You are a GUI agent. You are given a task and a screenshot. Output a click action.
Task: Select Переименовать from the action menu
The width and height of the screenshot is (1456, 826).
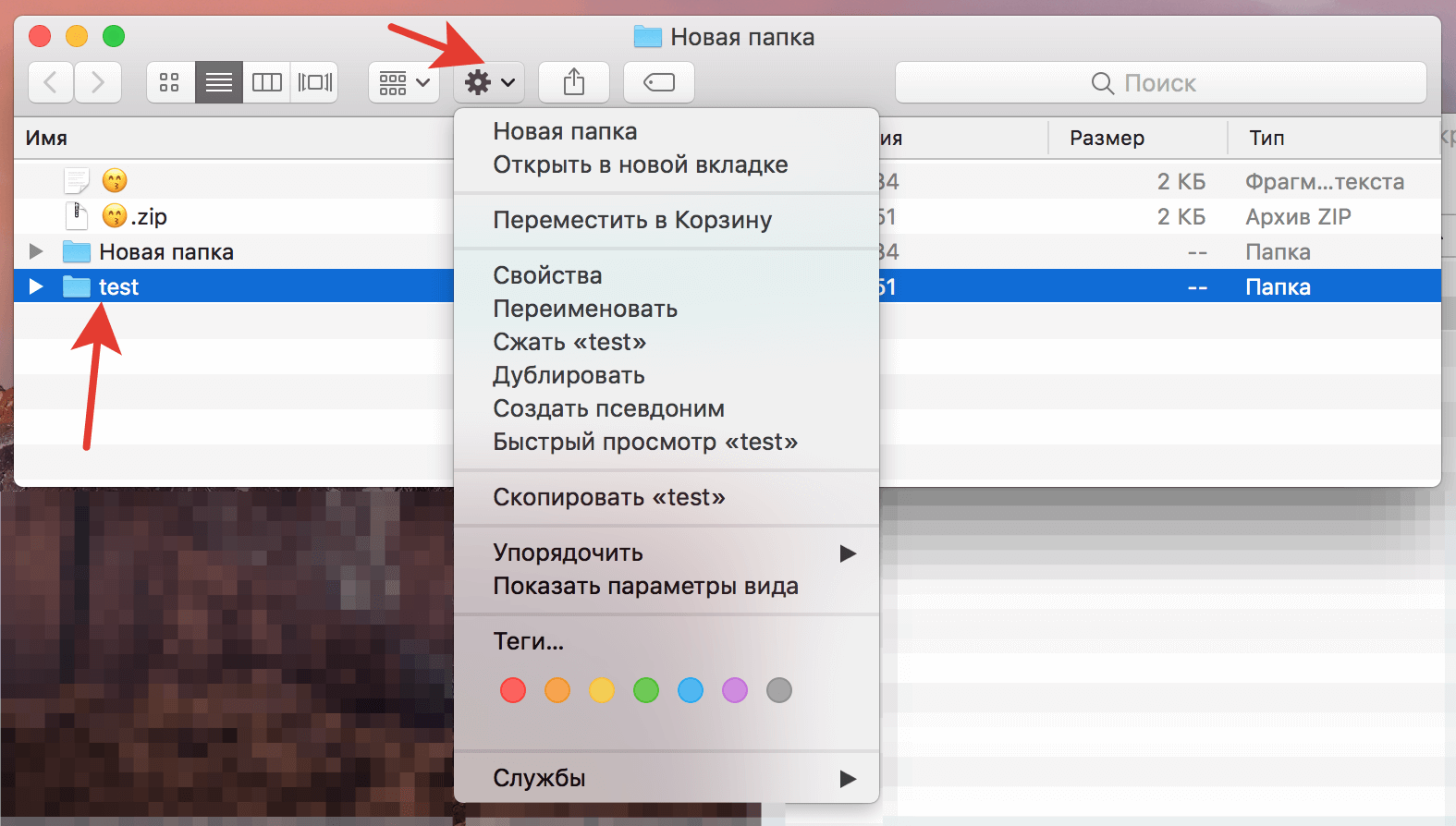(585, 309)
